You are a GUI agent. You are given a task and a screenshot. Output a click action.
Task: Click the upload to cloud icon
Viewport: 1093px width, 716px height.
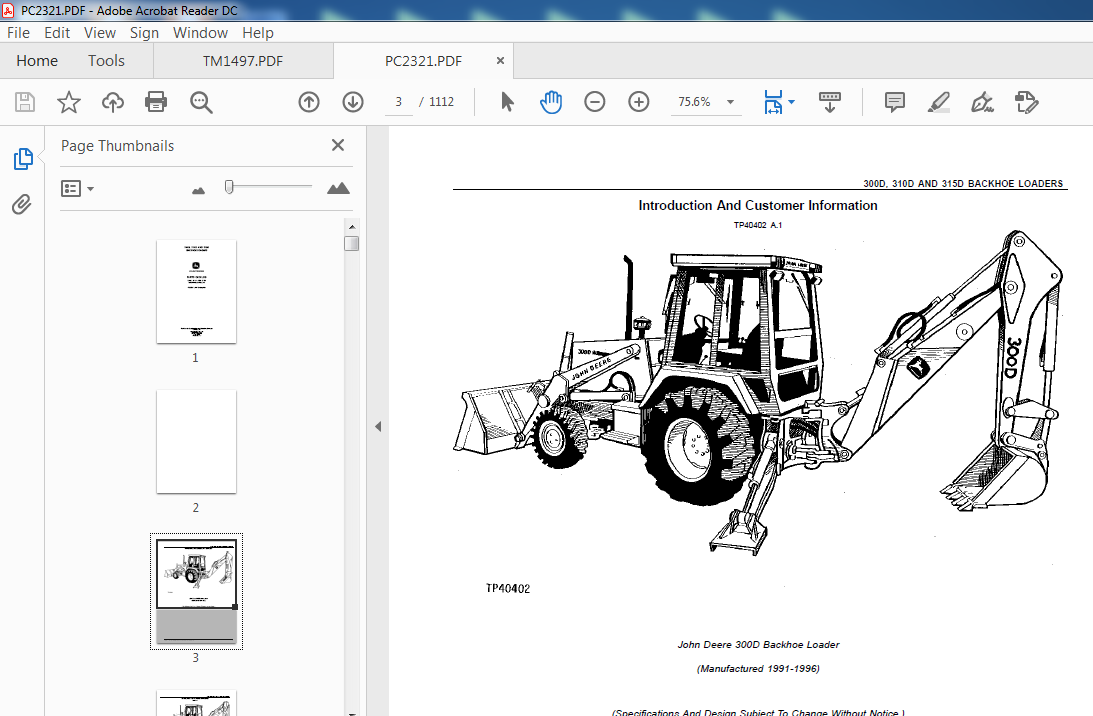(x=112, y=102)
